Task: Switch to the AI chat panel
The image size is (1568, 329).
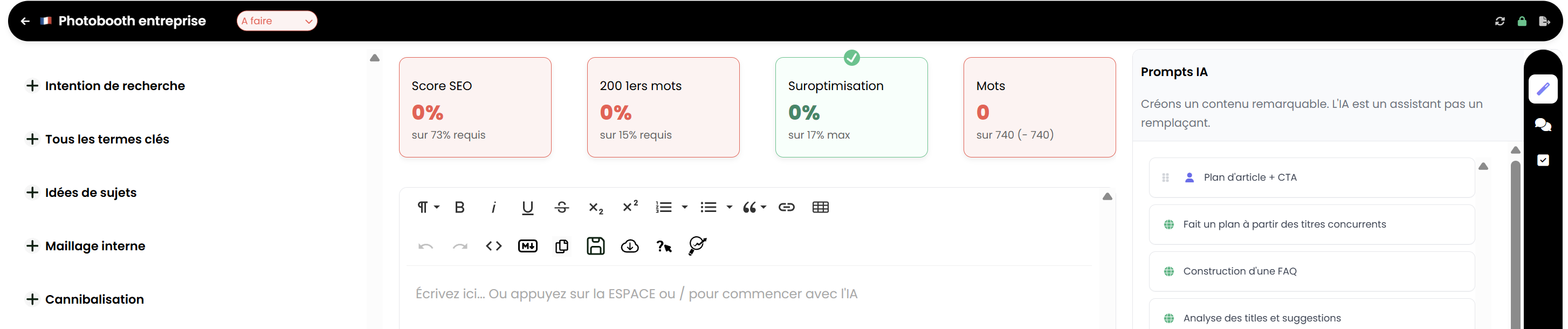Action: click(1544, 125)
